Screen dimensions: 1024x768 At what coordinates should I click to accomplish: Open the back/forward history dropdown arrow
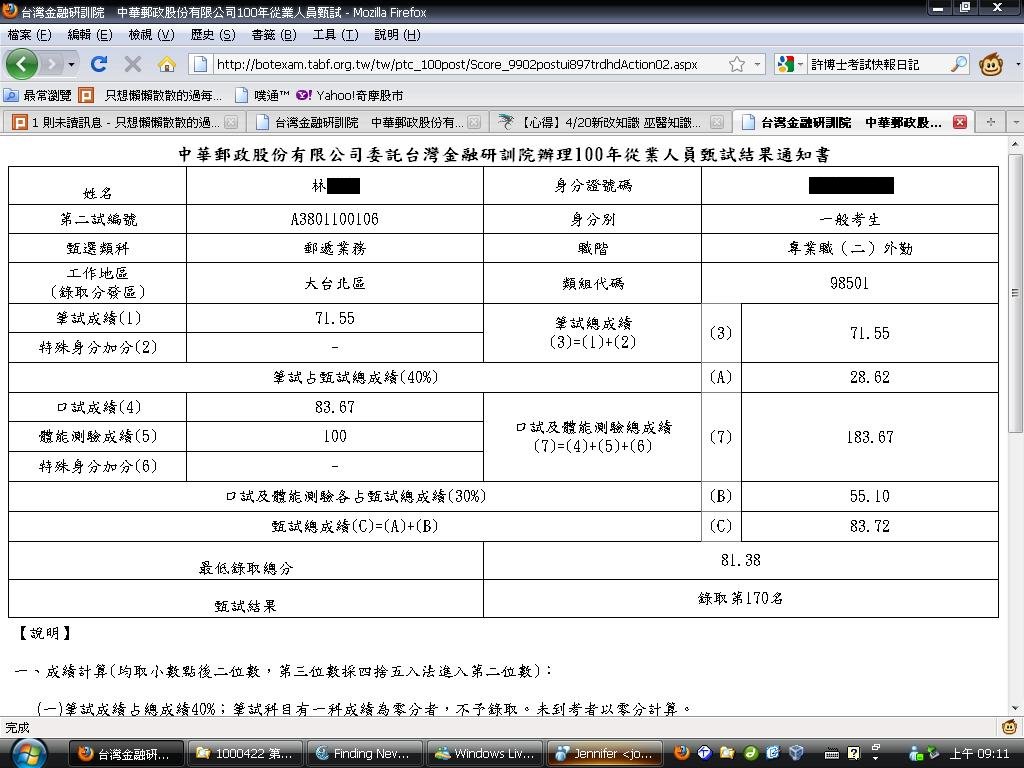[71, 64]
